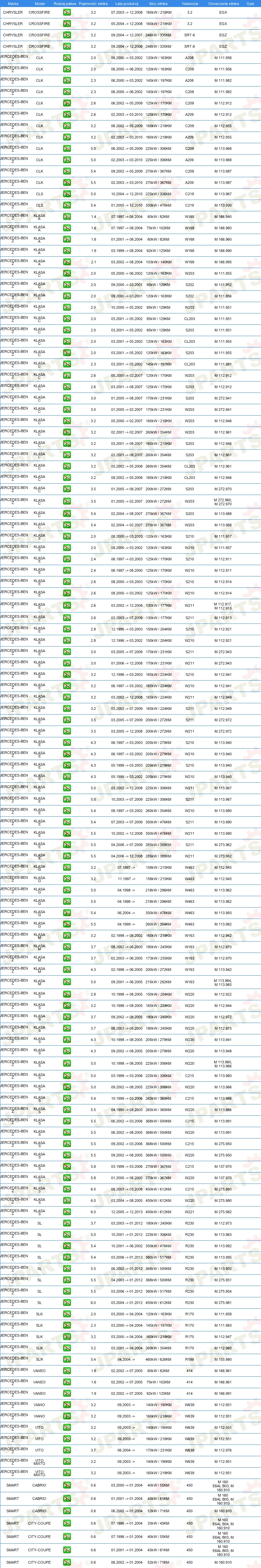Select the SLR model cell
261x1568 pixels.
pyautogui.click(x=39, y=1359)
